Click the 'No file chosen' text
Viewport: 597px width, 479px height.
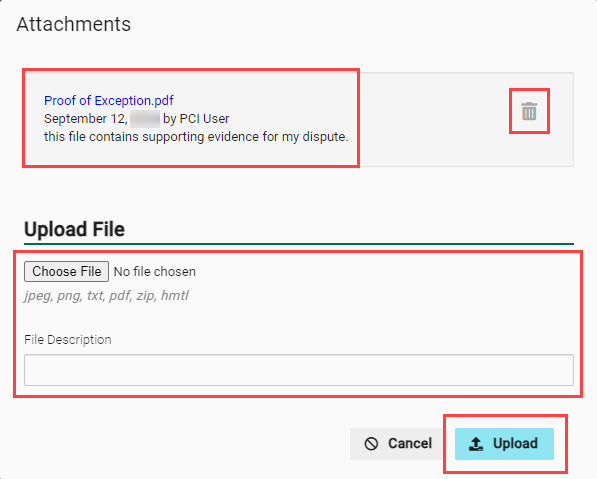point(155,271)
